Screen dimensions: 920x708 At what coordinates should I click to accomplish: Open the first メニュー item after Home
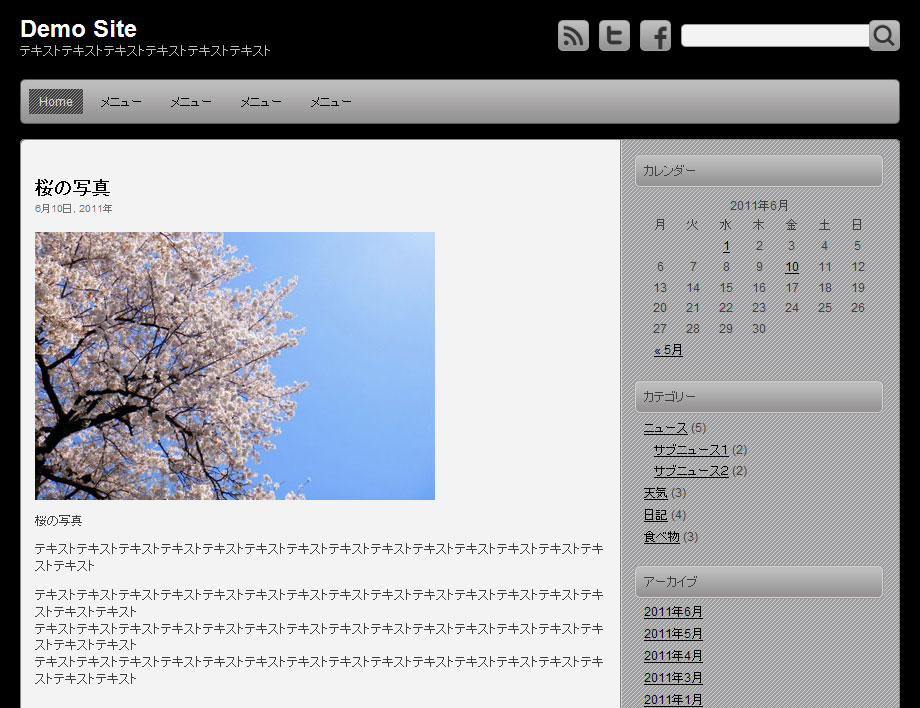pyautogui.click(x=121, y=102)
